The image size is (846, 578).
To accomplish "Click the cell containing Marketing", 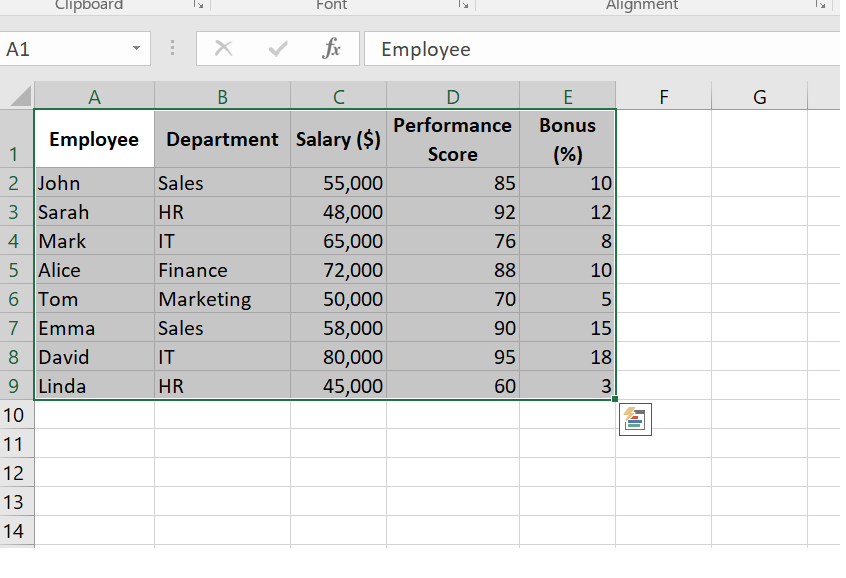I will (x=222, y=299).
